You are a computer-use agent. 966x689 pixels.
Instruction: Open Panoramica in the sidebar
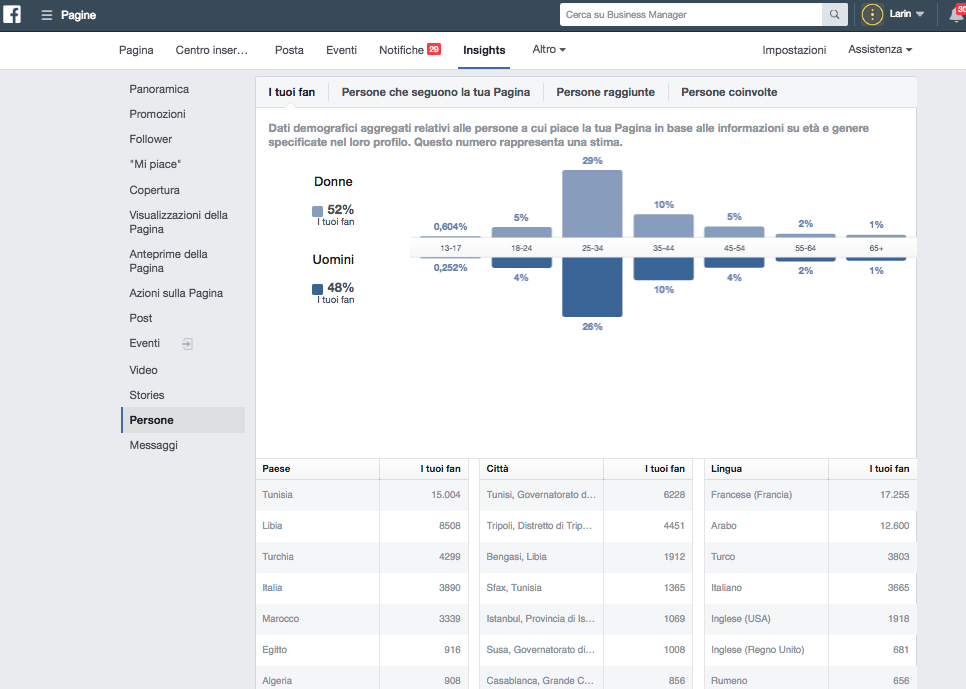(159, 89)
